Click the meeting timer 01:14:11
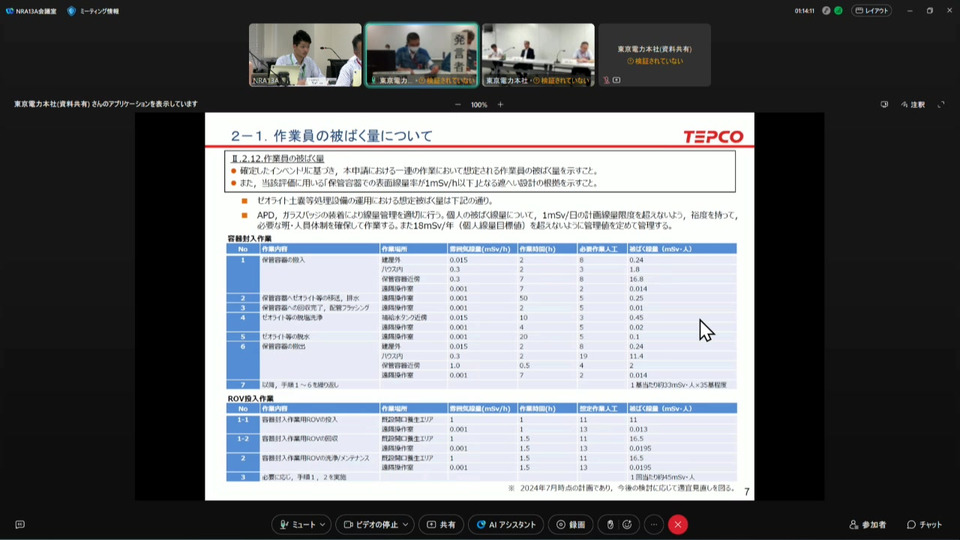The width and height of the screenshot is (960, 540). click(804, 11)
